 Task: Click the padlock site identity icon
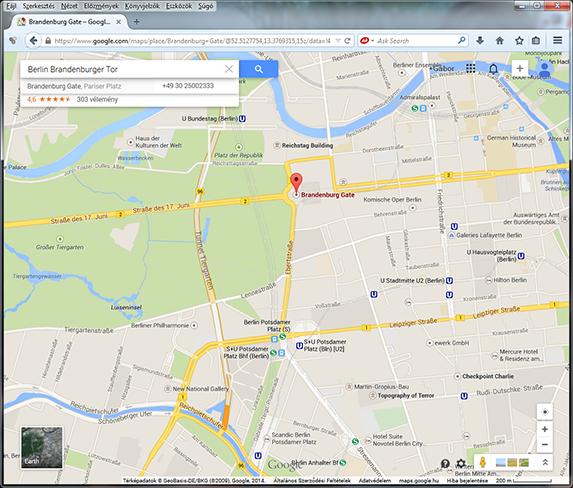(48, 41)
